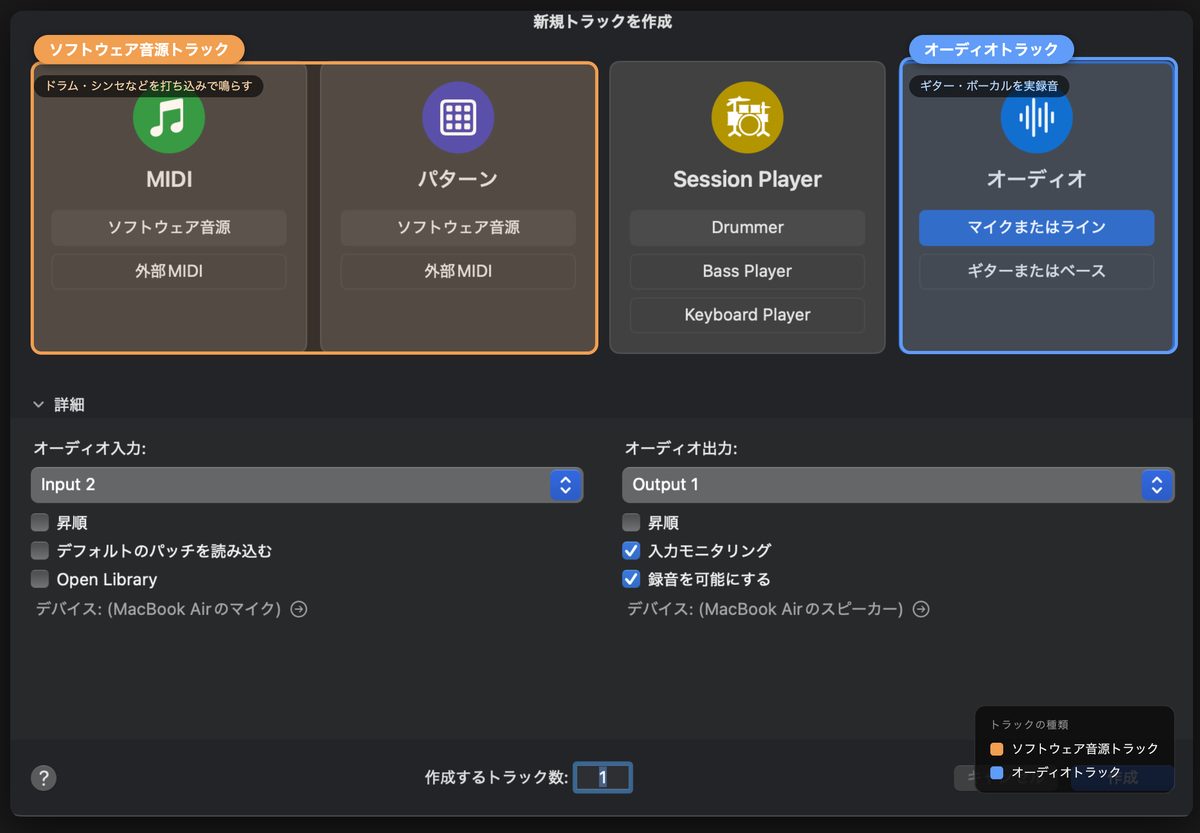Click デバイス: (MacBook Airのスピーカー) text

point(765,609)
